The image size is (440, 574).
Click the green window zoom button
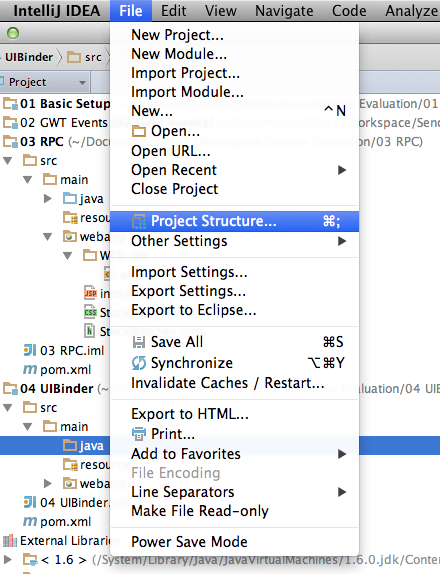pyautogui.click(x=13, y=33)
